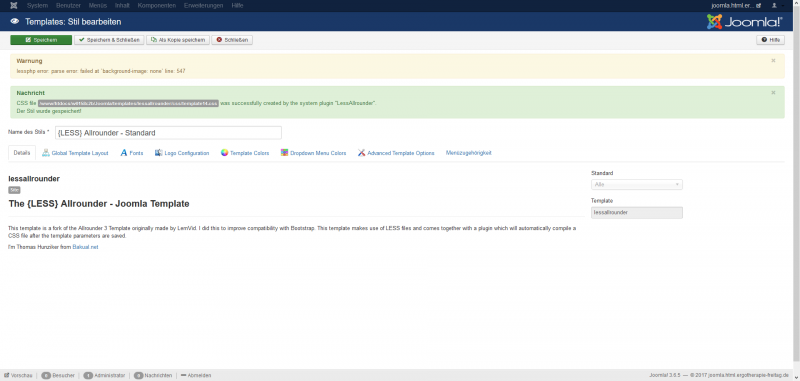Click the Besucher counter in the status bar
This screenshot has height=381, width=800.
point(58,375)
